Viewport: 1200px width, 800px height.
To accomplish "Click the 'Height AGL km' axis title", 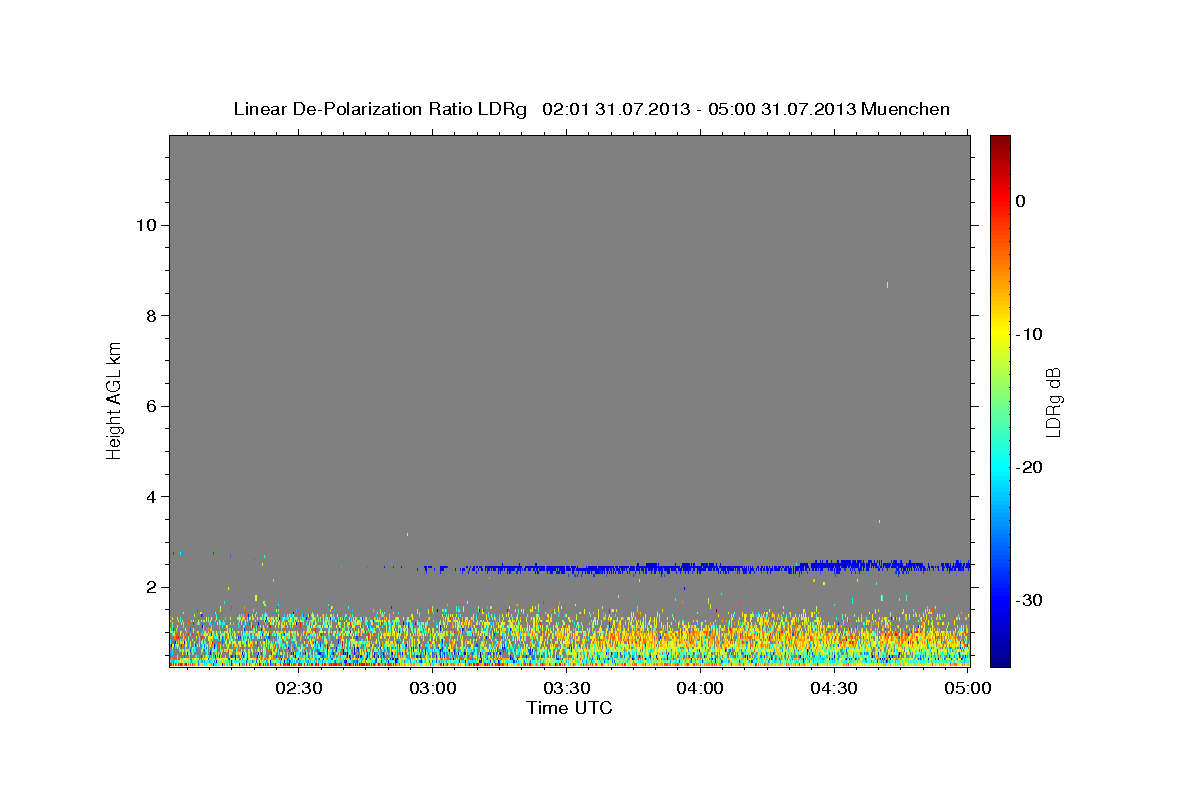I will click(115, 400).
